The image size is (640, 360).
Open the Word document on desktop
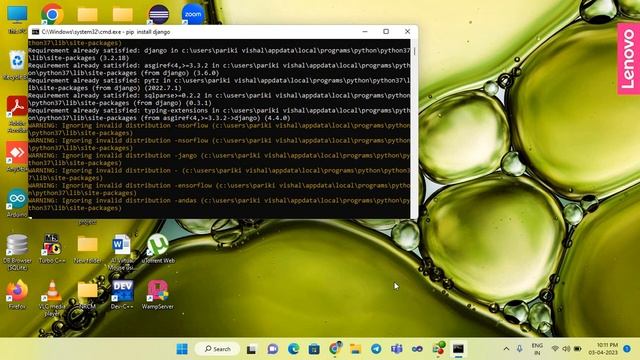[122, 252]
